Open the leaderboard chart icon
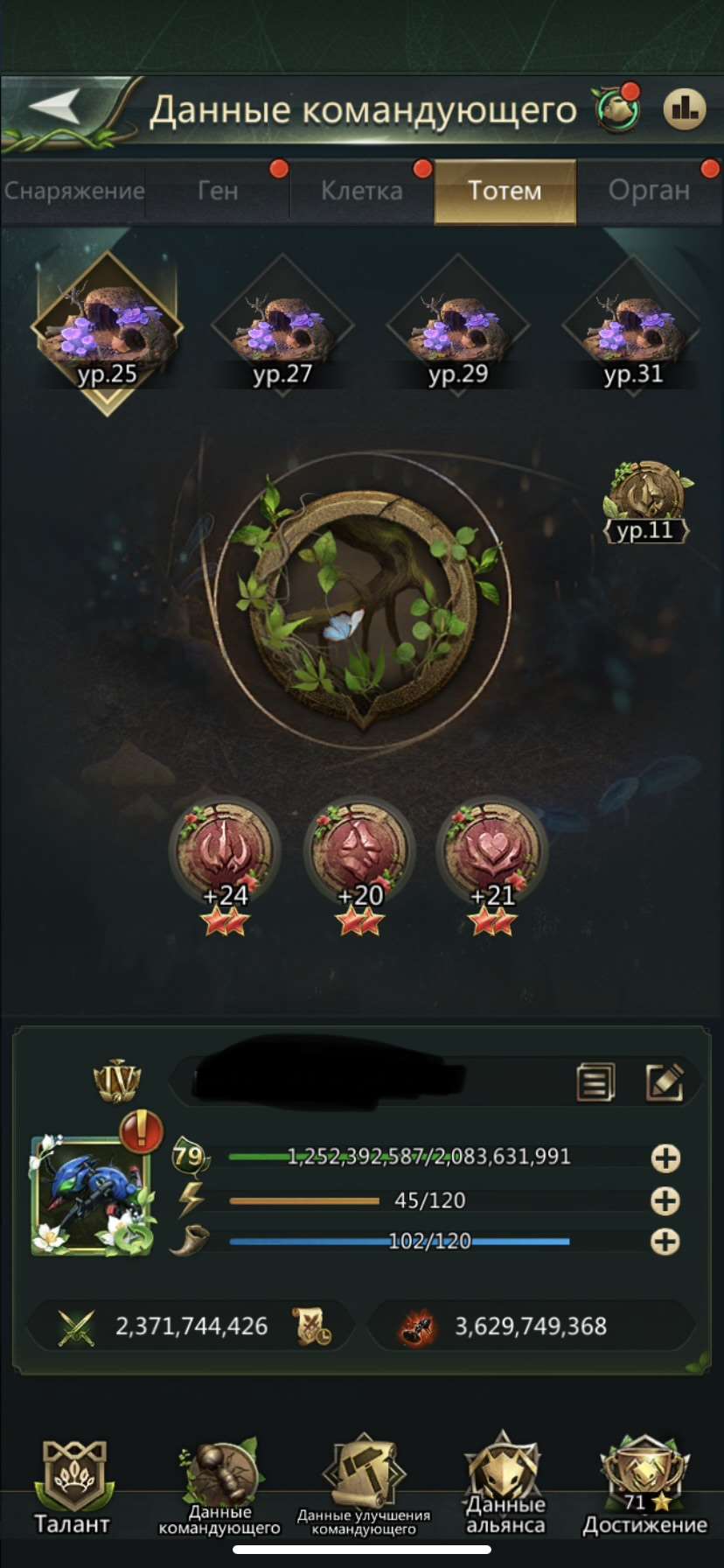 685,109
